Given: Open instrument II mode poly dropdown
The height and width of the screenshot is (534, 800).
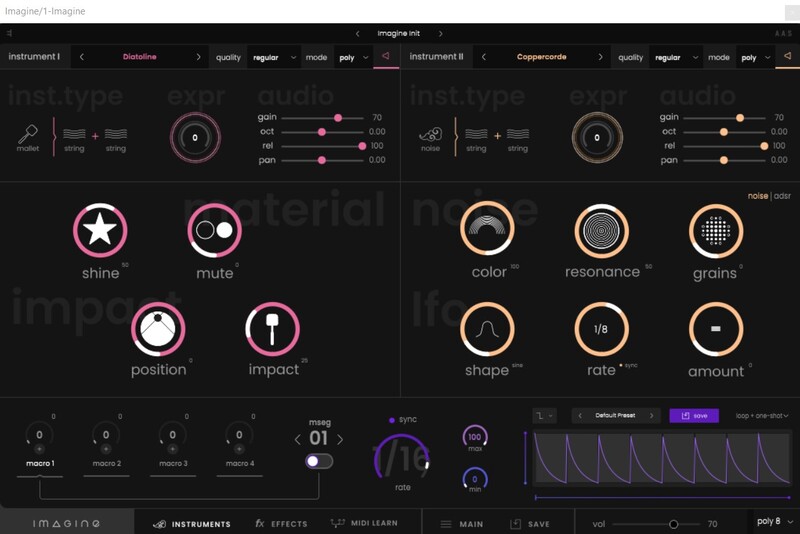Looking at the screenshot, I should click(x=756, y=57).
